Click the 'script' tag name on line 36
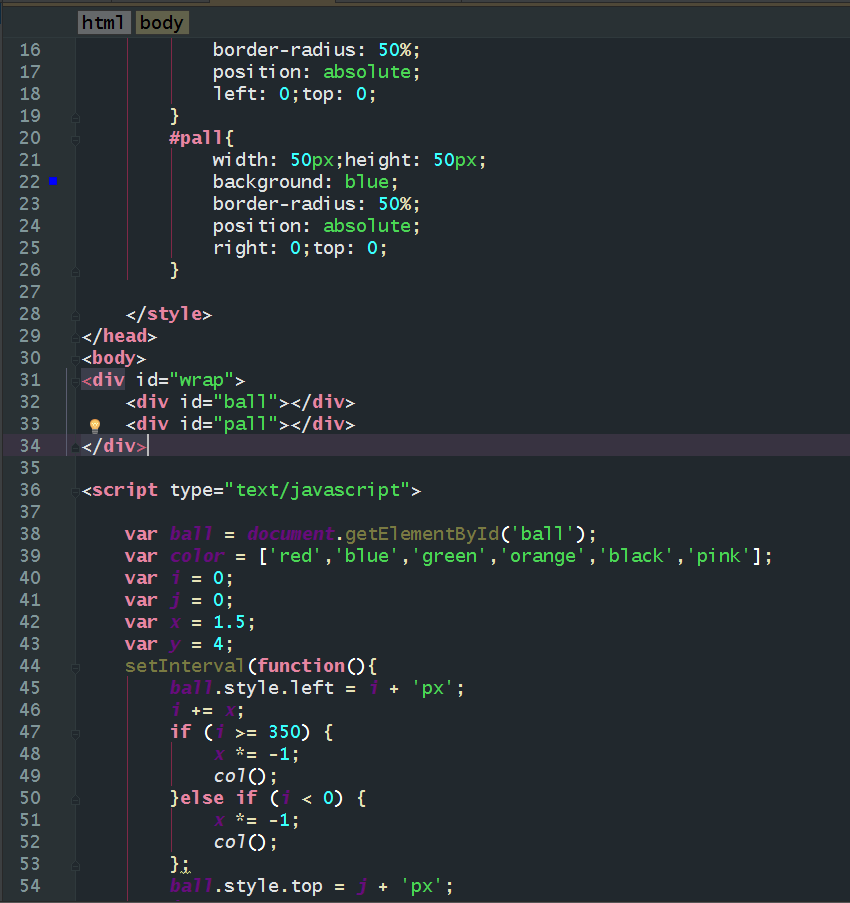This screenshot has height=903, width=850. click(x=124, y=490)
